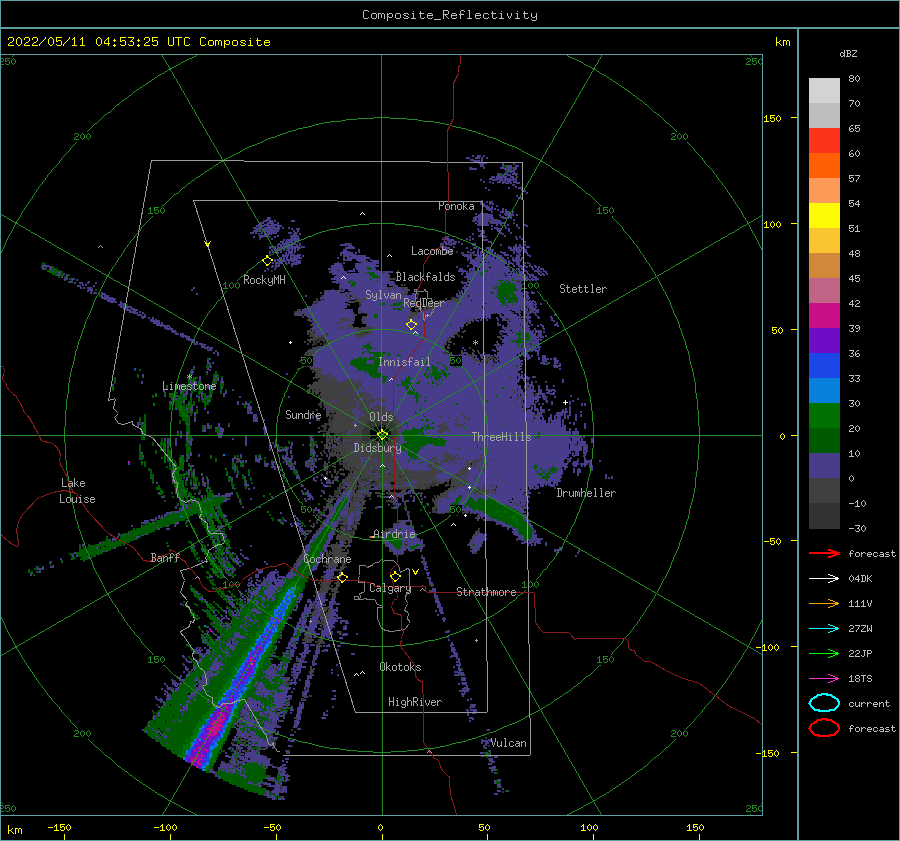Select the Airdrie label
Image resolution: width=900 pixels, height=841 pixels.
tap(394, 534)
